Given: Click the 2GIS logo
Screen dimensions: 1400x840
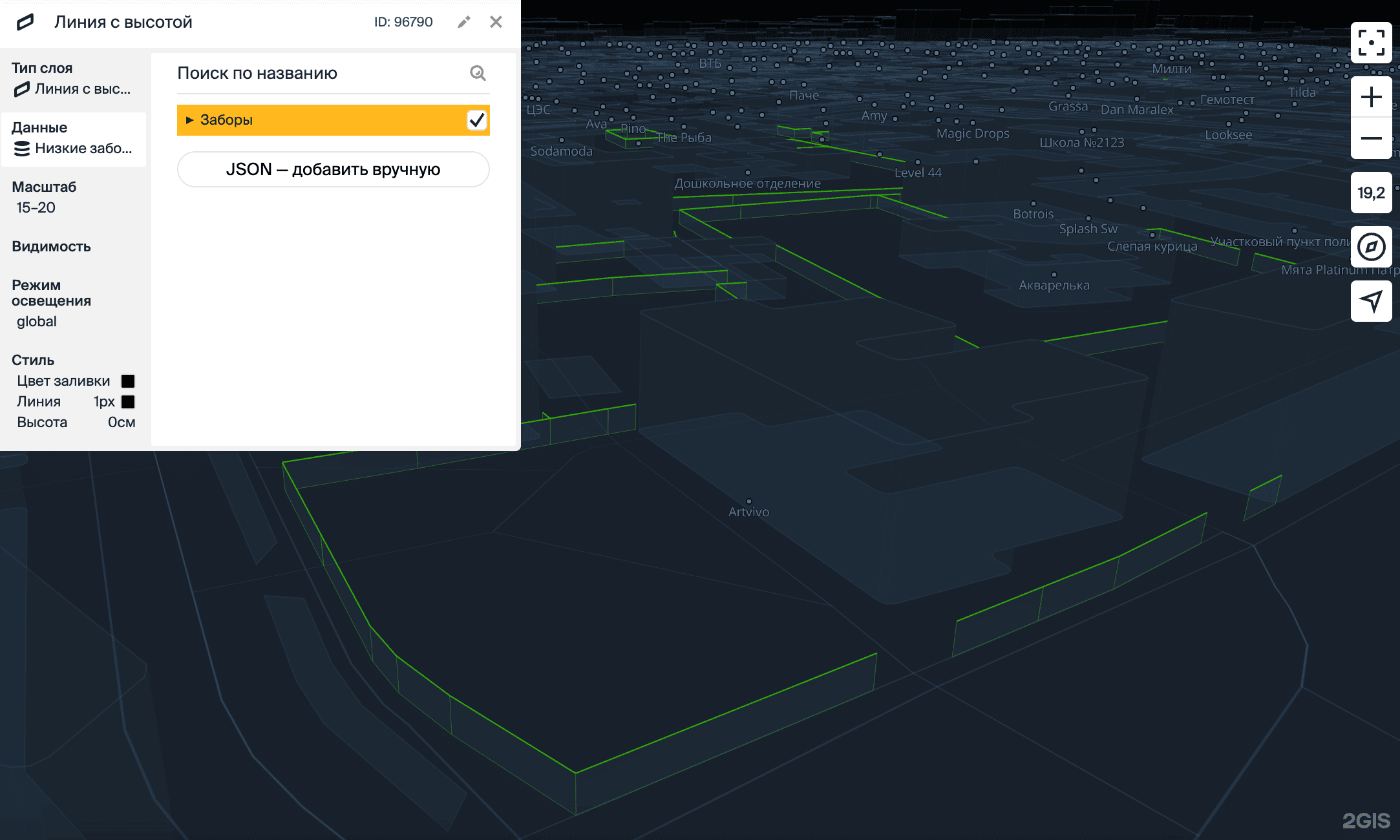Looking at the screenshot, I should pyautogui.click(x=1366, y=821).
